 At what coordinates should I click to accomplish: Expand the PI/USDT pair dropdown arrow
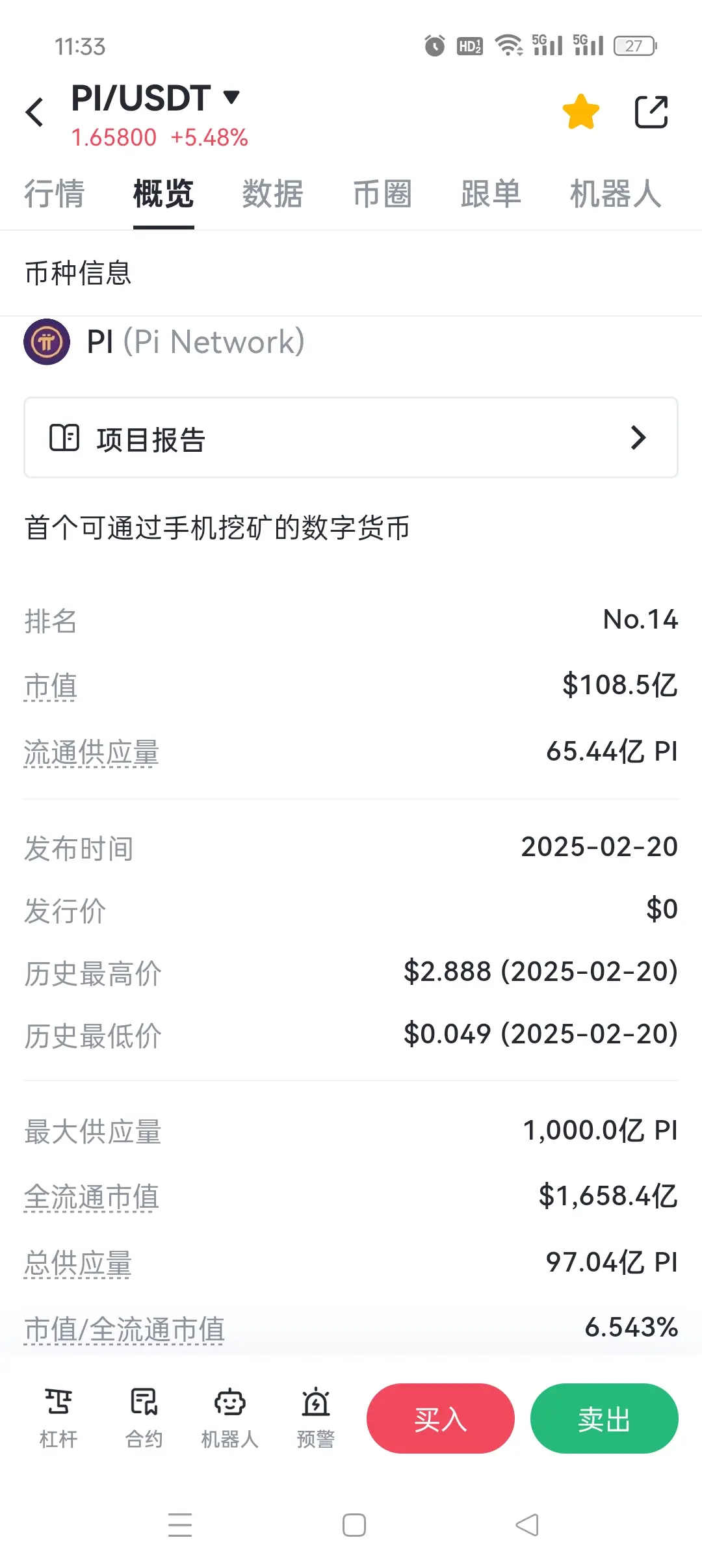coord(231,98)
